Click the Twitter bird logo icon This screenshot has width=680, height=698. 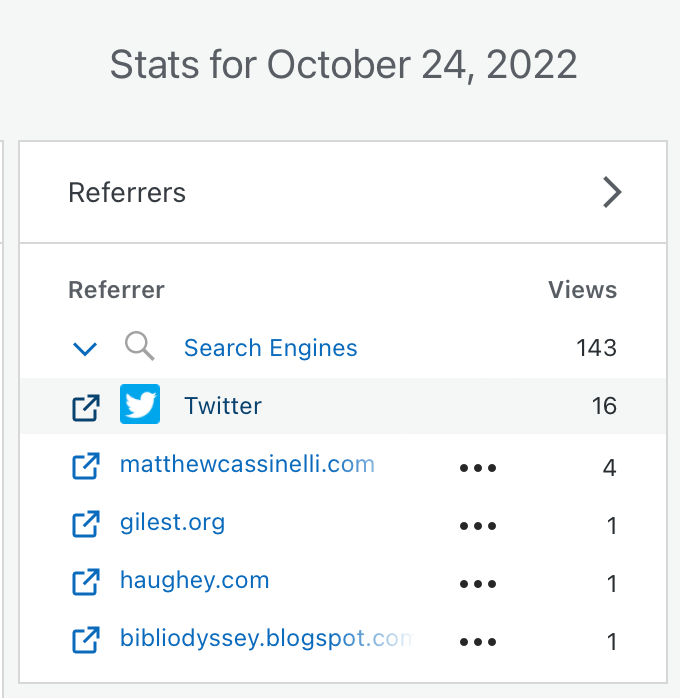coord(140,405)
